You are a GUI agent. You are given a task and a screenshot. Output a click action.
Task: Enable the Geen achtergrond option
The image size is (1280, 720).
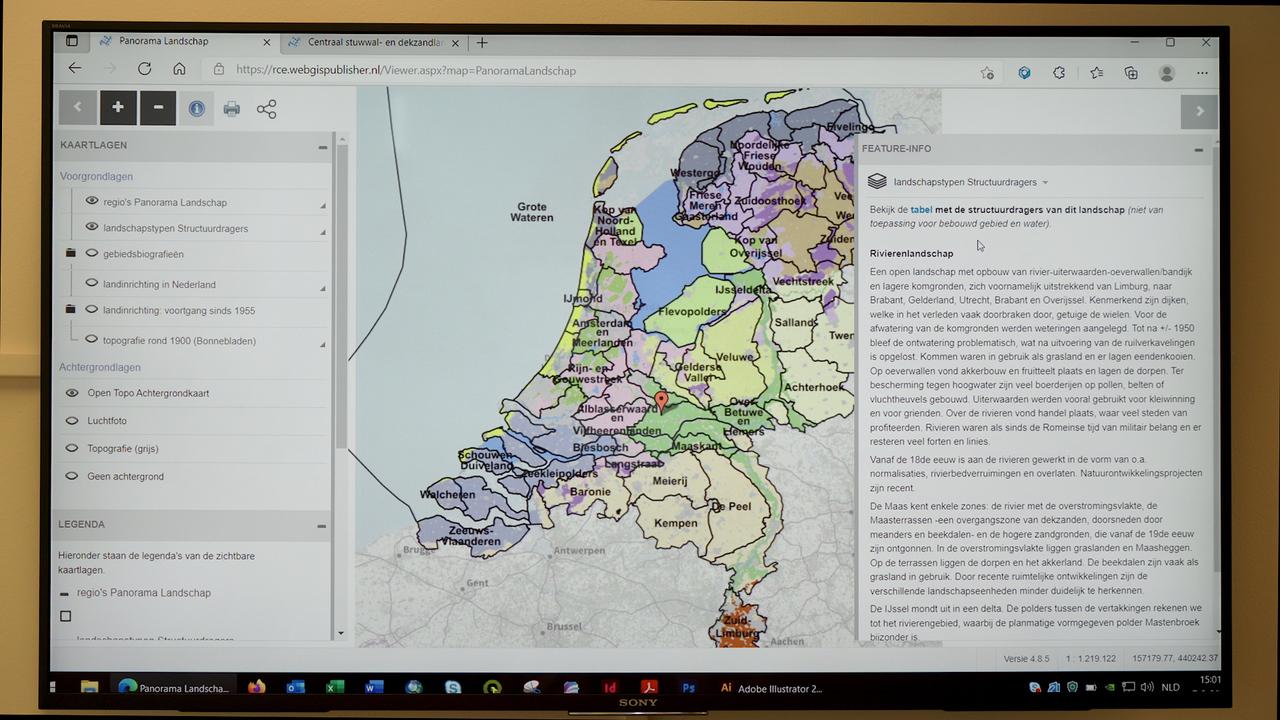72,476
